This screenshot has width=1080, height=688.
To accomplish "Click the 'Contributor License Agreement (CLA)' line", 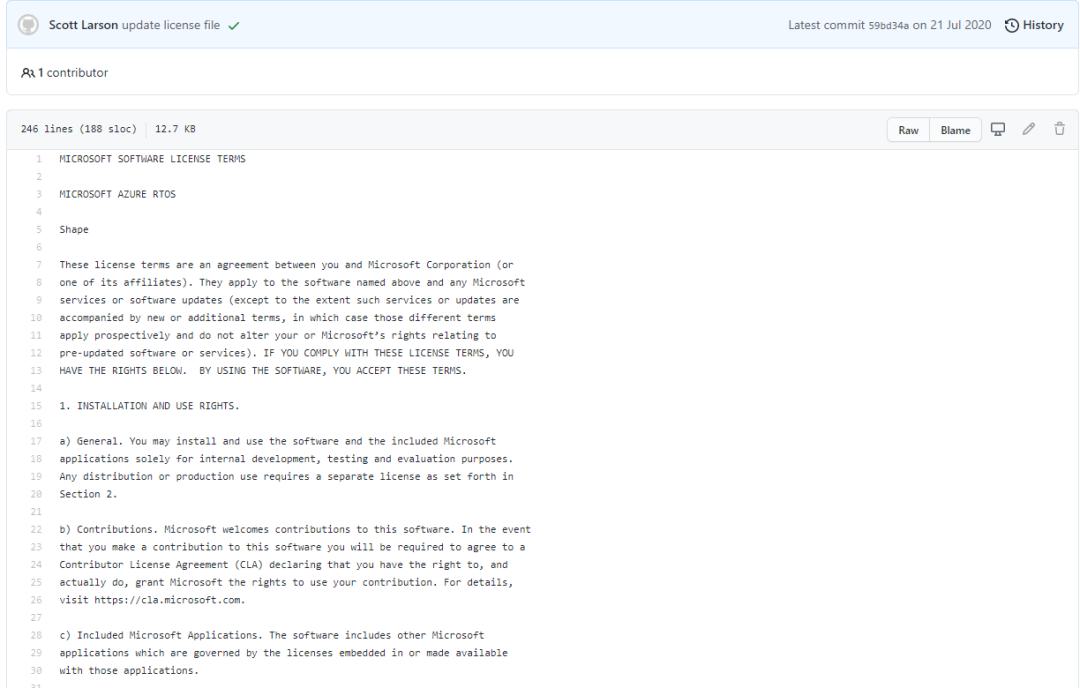I will point(283,565).
